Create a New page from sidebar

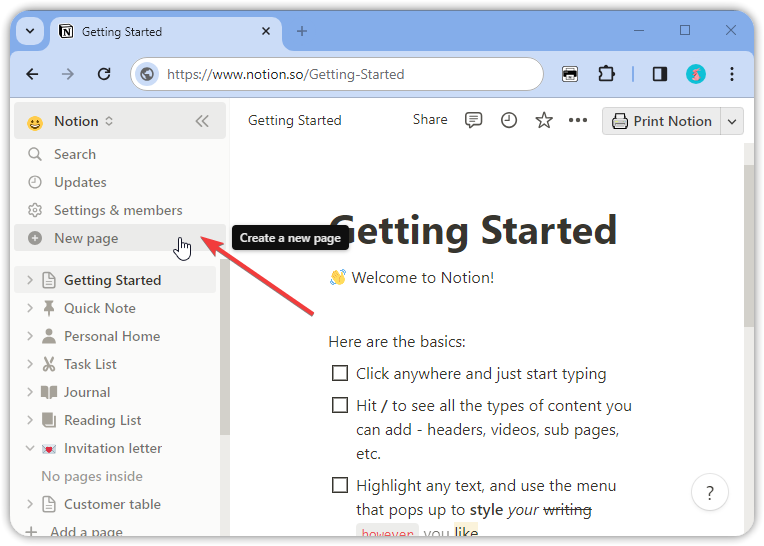click(120, 238)
